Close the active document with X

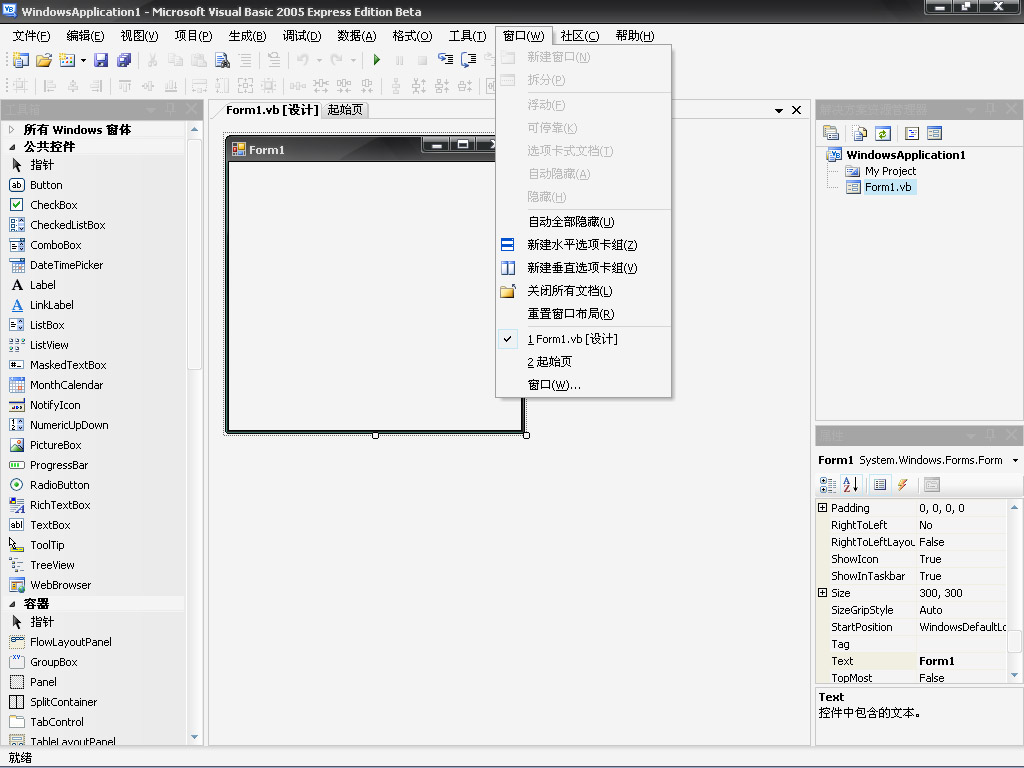pyautogui.click(x=796, y=110)
